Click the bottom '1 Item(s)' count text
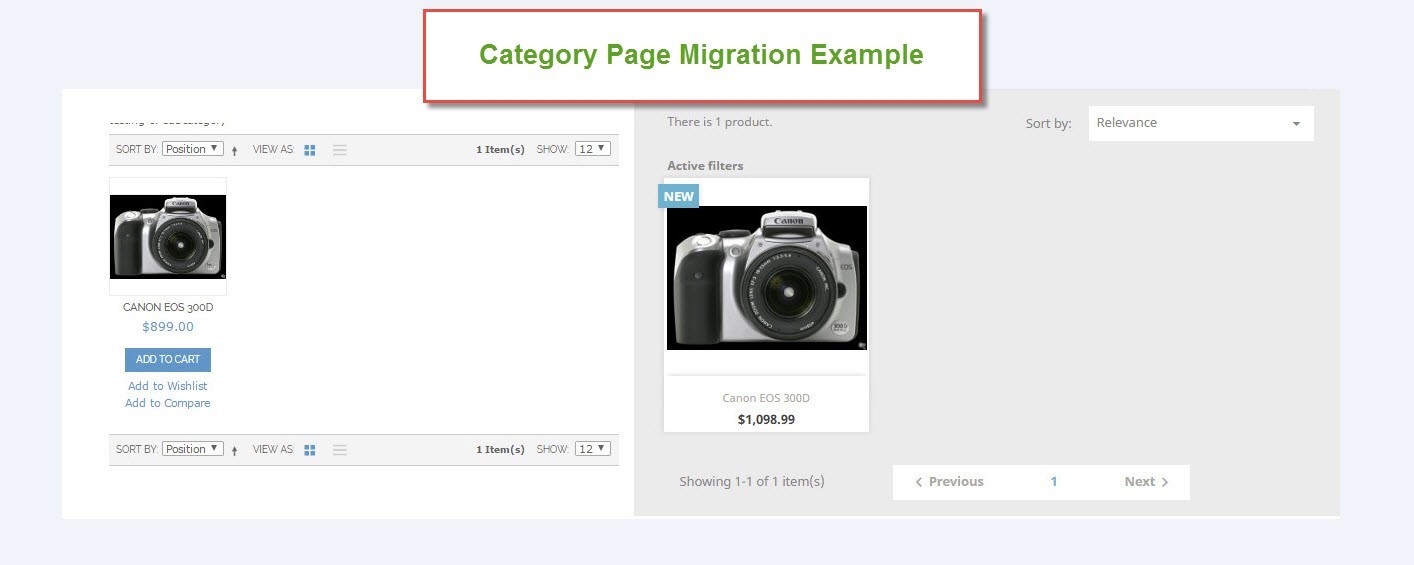Screen dimensions: 1414x565 coord(500,450)
